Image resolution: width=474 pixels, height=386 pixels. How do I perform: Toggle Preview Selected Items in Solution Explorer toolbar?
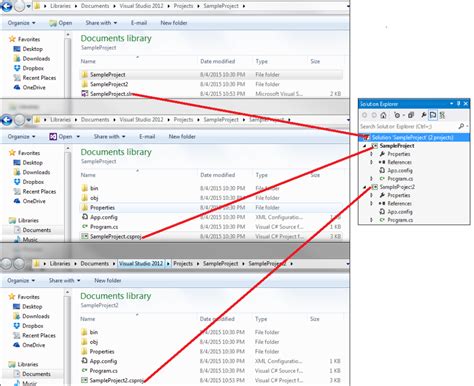tap(433, 115)
